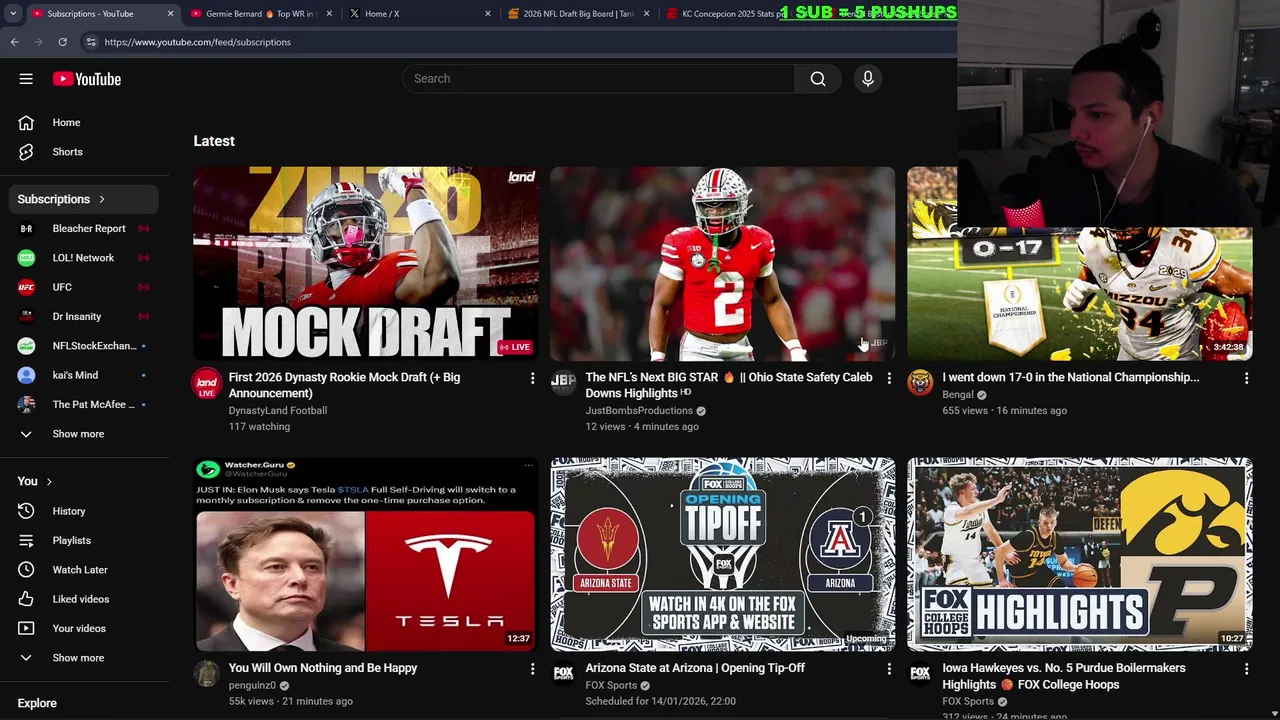
Task: Open I went down 17-0 video title
Action: [1070, 377]
